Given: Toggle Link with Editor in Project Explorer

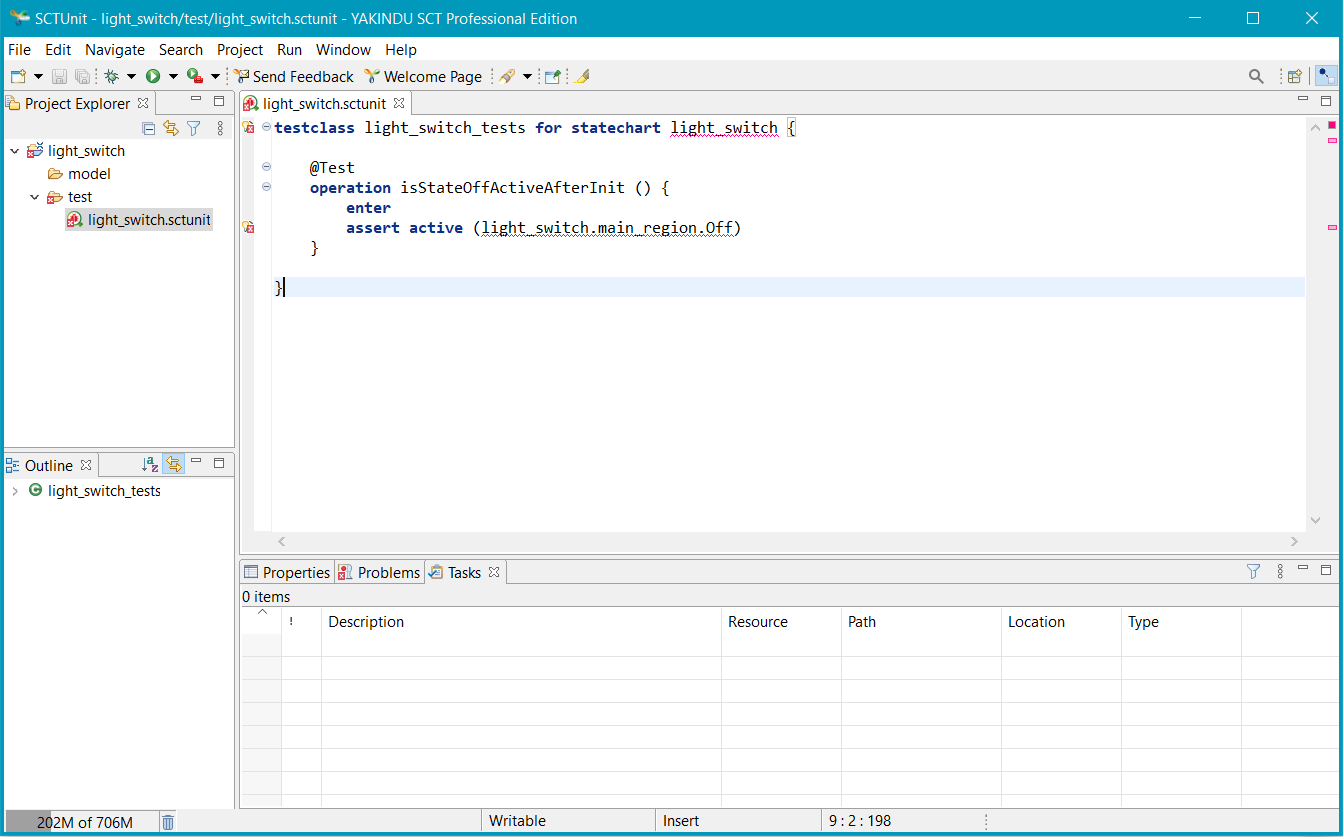Looking at the screenshot, I should [x=171, y=128].
